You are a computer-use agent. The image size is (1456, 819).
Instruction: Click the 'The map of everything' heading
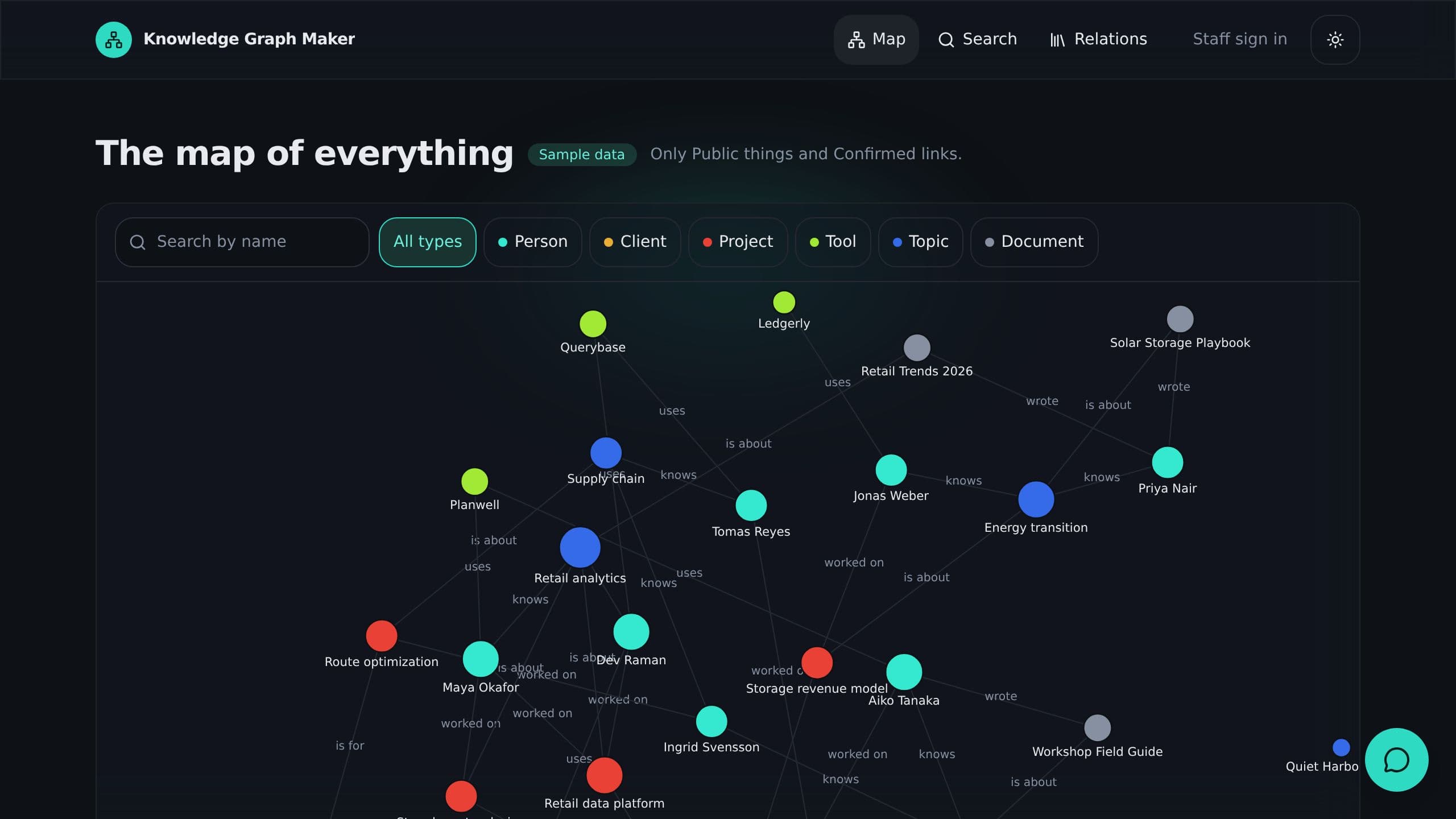[304, 154]
